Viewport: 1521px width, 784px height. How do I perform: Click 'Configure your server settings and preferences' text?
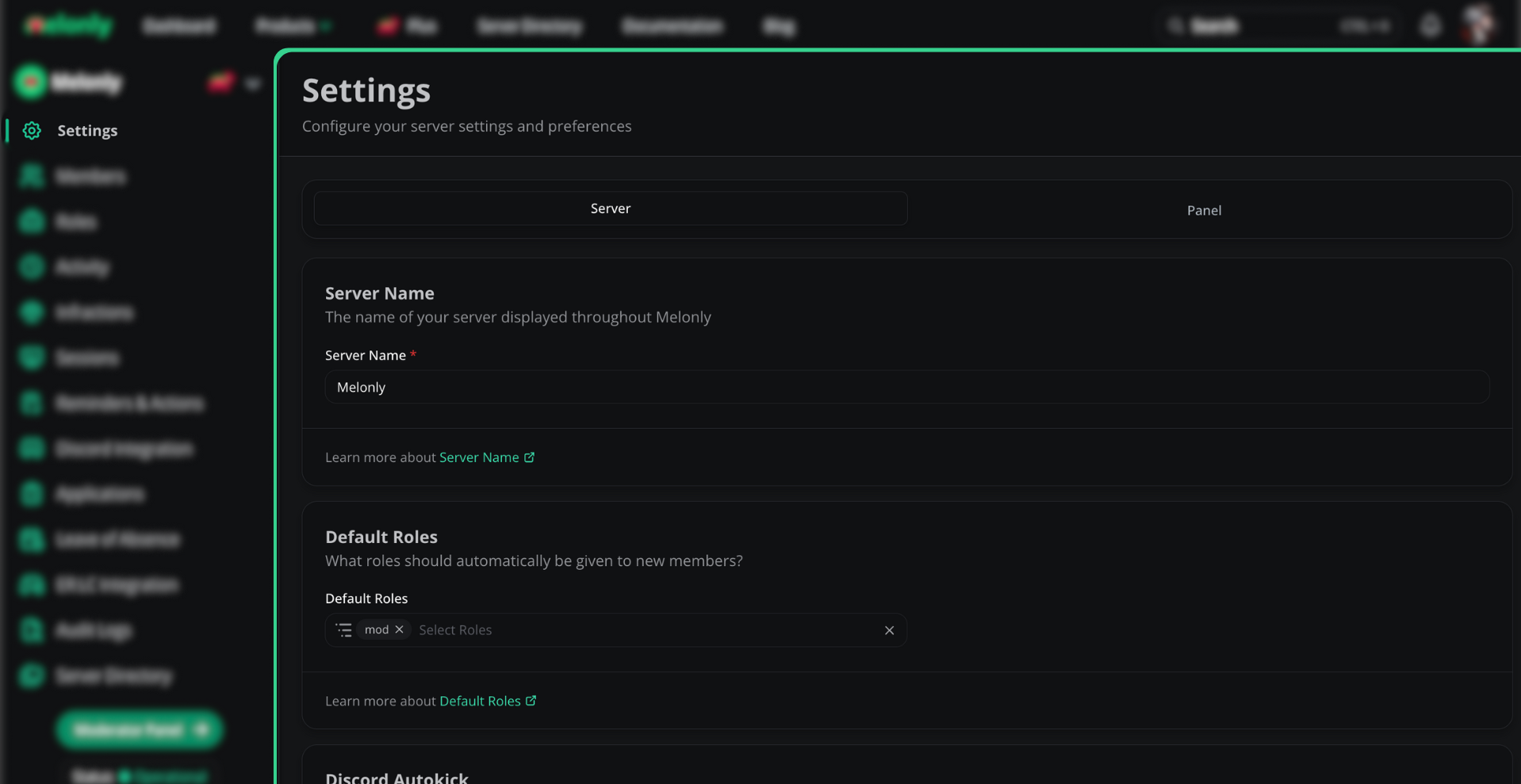(x=467, y=126)
